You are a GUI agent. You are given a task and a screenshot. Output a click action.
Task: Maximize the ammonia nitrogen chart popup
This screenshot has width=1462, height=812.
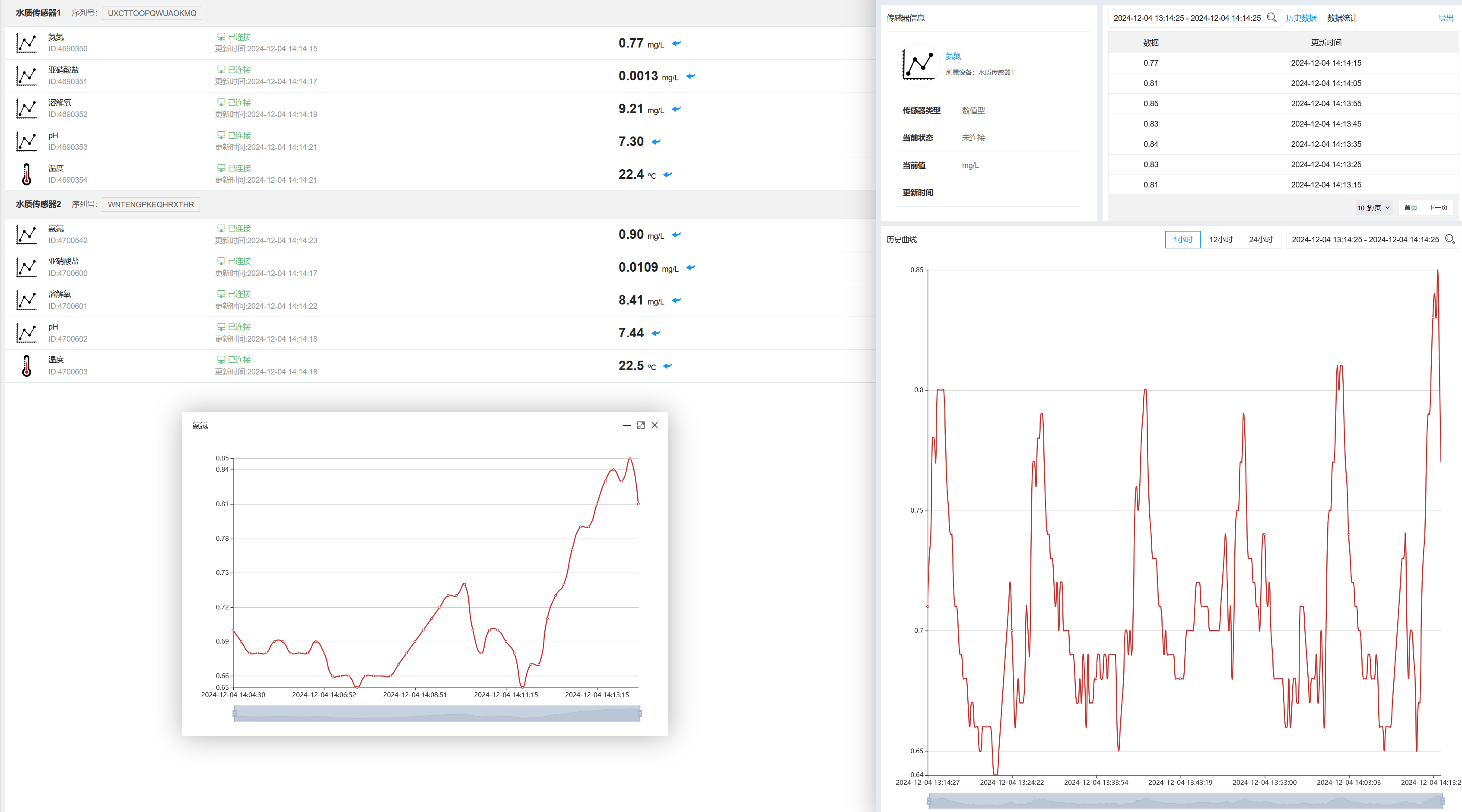coord(641,425)
